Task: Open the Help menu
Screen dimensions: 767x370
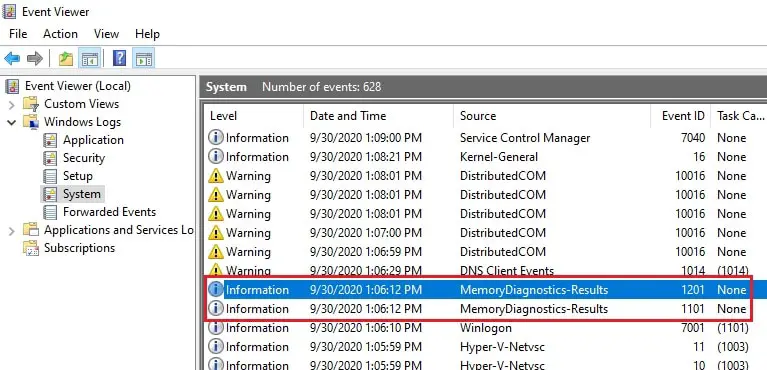Action: (x=147, y=34)
